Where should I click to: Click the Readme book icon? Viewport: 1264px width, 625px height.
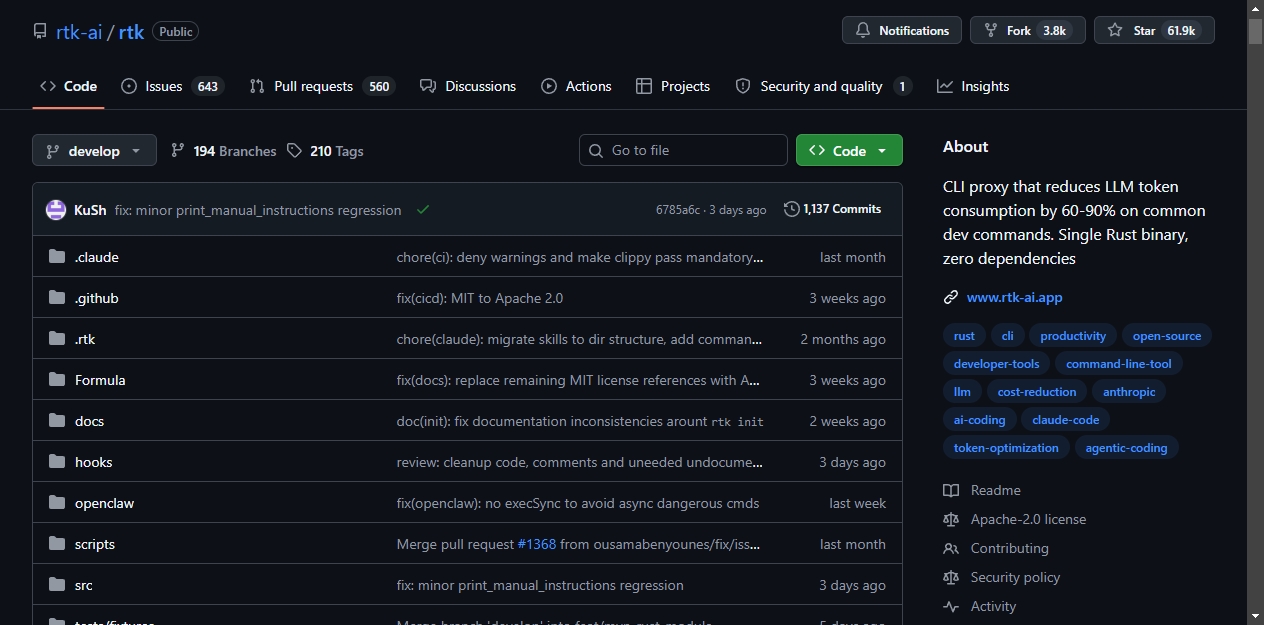pos(951,490)
